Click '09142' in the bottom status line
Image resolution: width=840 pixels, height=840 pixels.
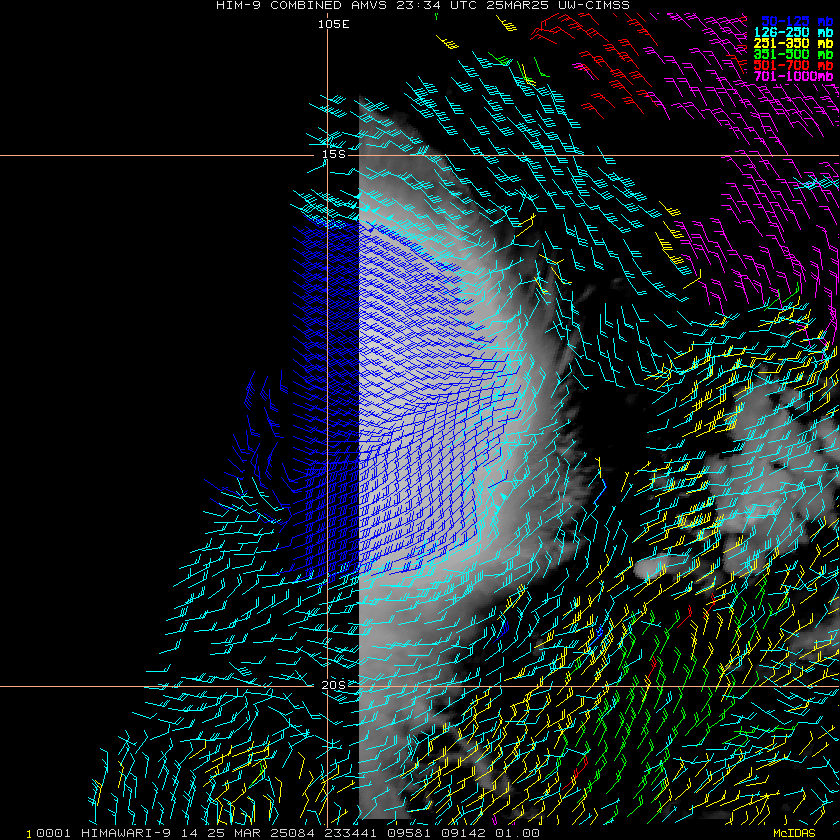point(463,833)
